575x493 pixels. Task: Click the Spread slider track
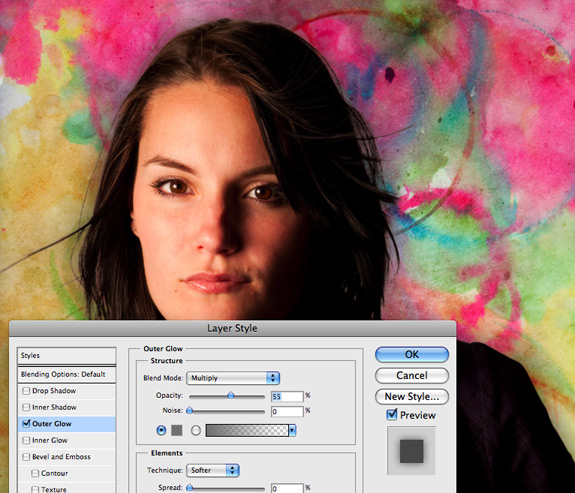[227, 489]
